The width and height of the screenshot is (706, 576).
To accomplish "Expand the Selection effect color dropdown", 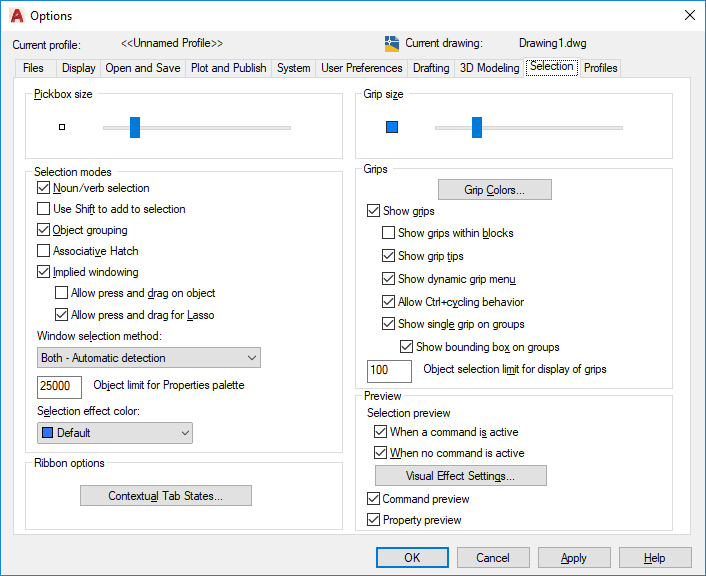I will tap(115, 433).
